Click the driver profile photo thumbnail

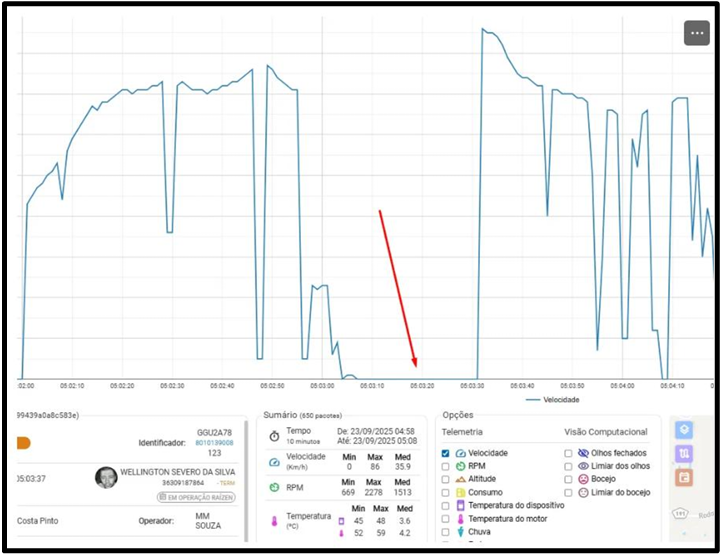click(x=106, y=477)
